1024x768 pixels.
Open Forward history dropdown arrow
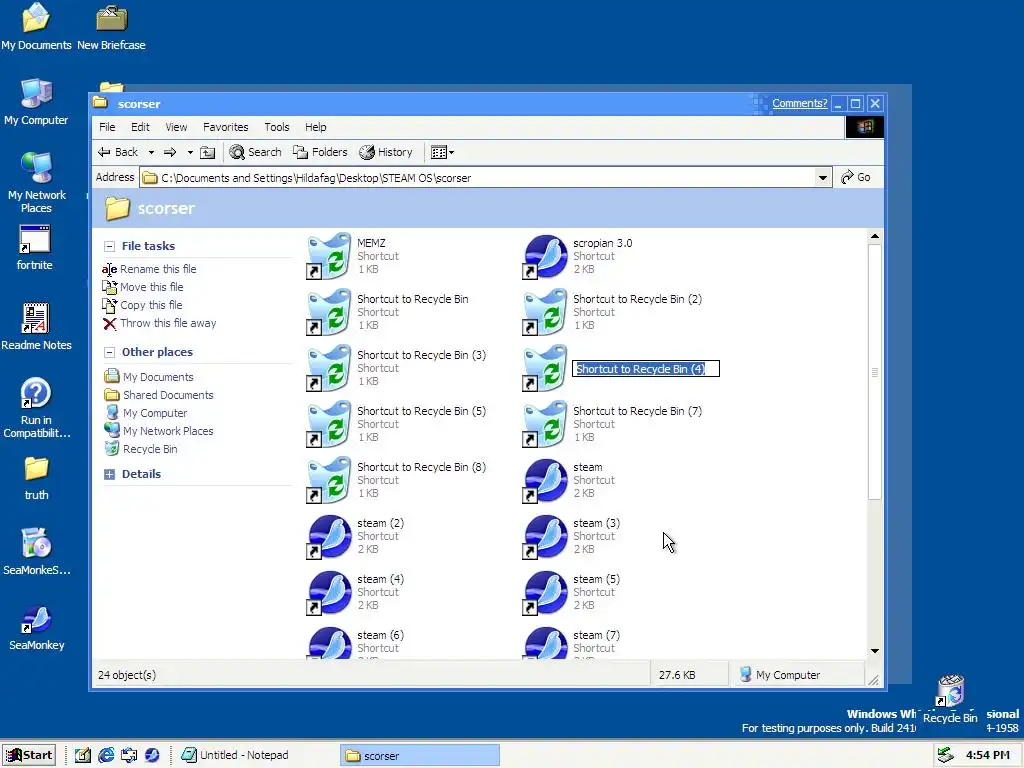pyautogui.click(x=190, y=152)
